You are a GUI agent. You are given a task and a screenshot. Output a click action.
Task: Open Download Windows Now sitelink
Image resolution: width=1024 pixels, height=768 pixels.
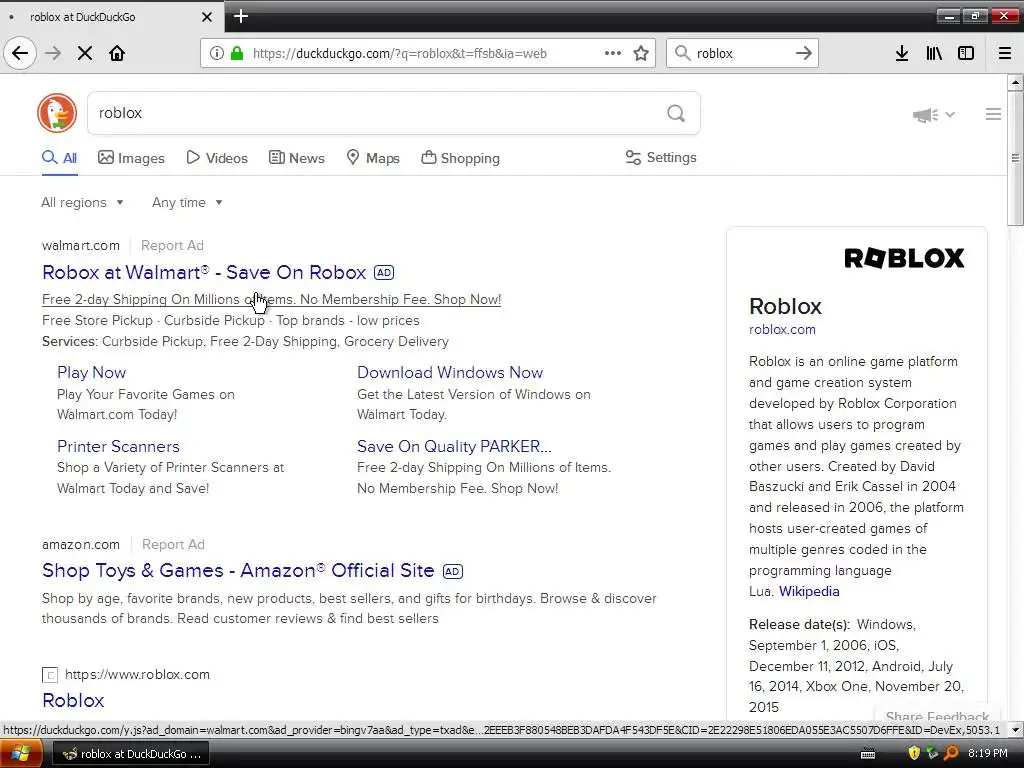coord(450,372)
